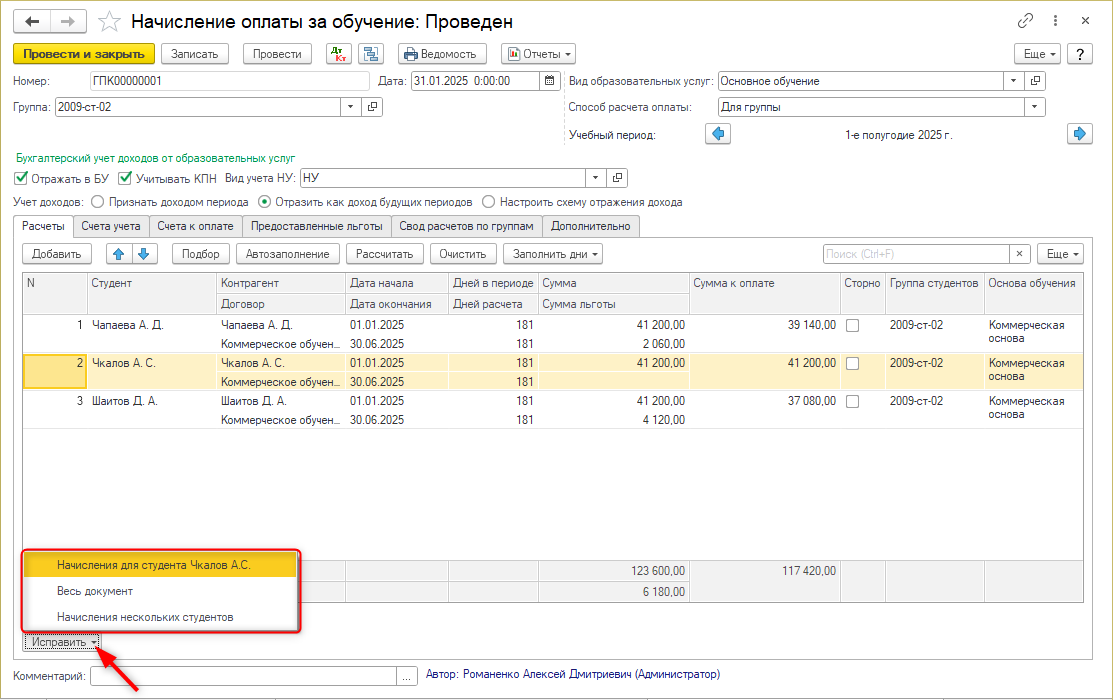This screenshot has height=700, width=1113.
Task: Open help with the question mark button
Action: (1080, 54)
